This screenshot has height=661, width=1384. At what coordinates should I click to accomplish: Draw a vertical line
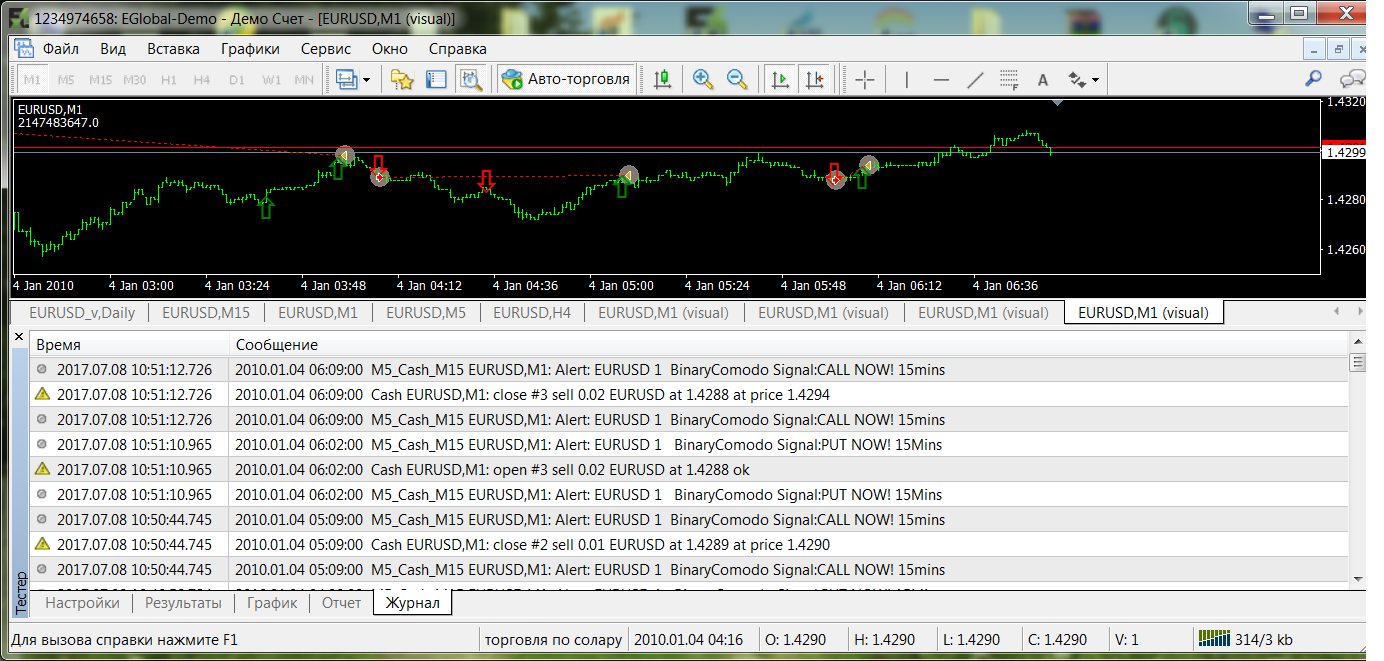907,80
